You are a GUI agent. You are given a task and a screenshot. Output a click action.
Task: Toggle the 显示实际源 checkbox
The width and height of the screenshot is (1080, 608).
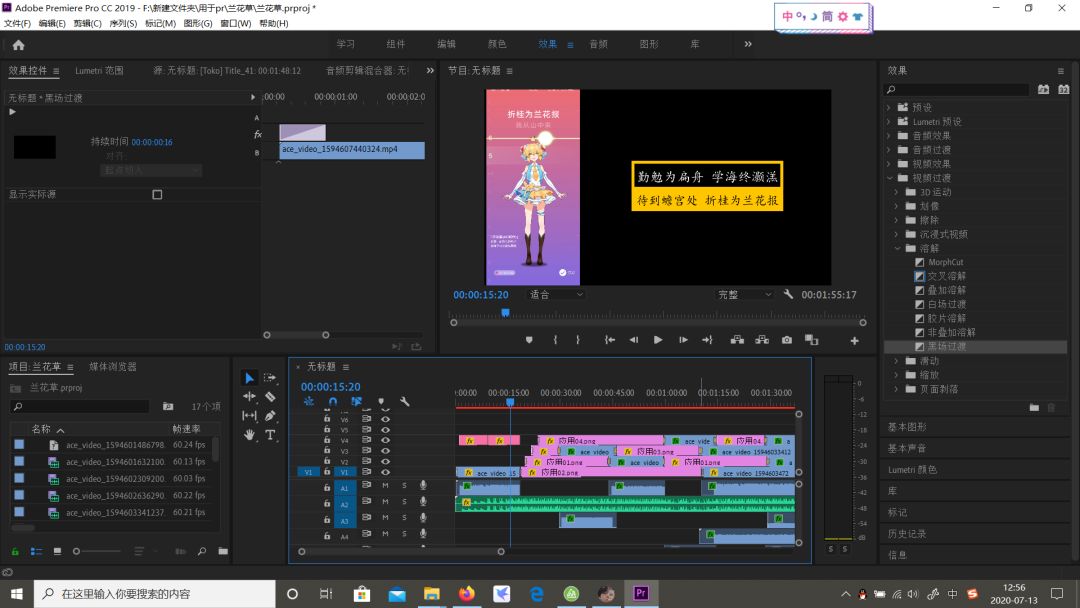pos(157,195)
